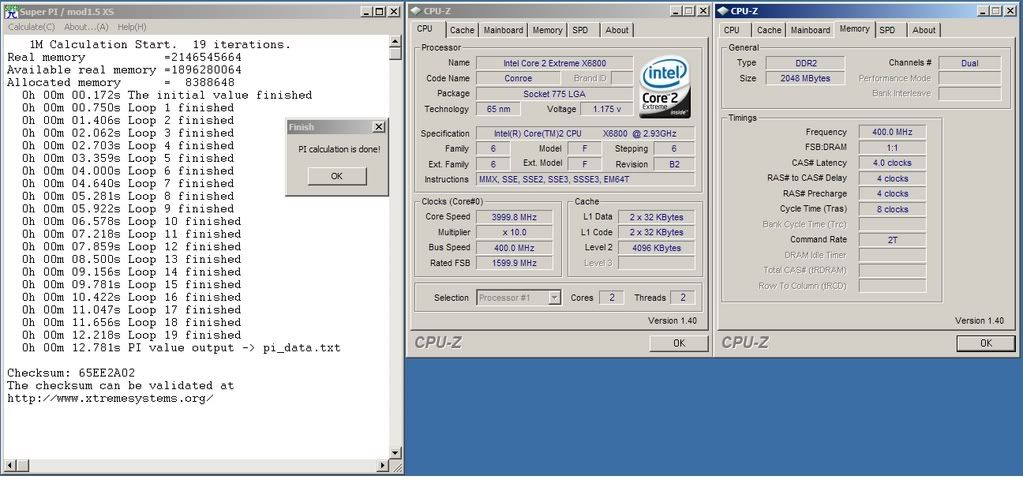Click the Intel Core 2 Extreme logo
The height and width of the screenshot is (491, 1023).
pyautogui.click(x=665, y=87)
